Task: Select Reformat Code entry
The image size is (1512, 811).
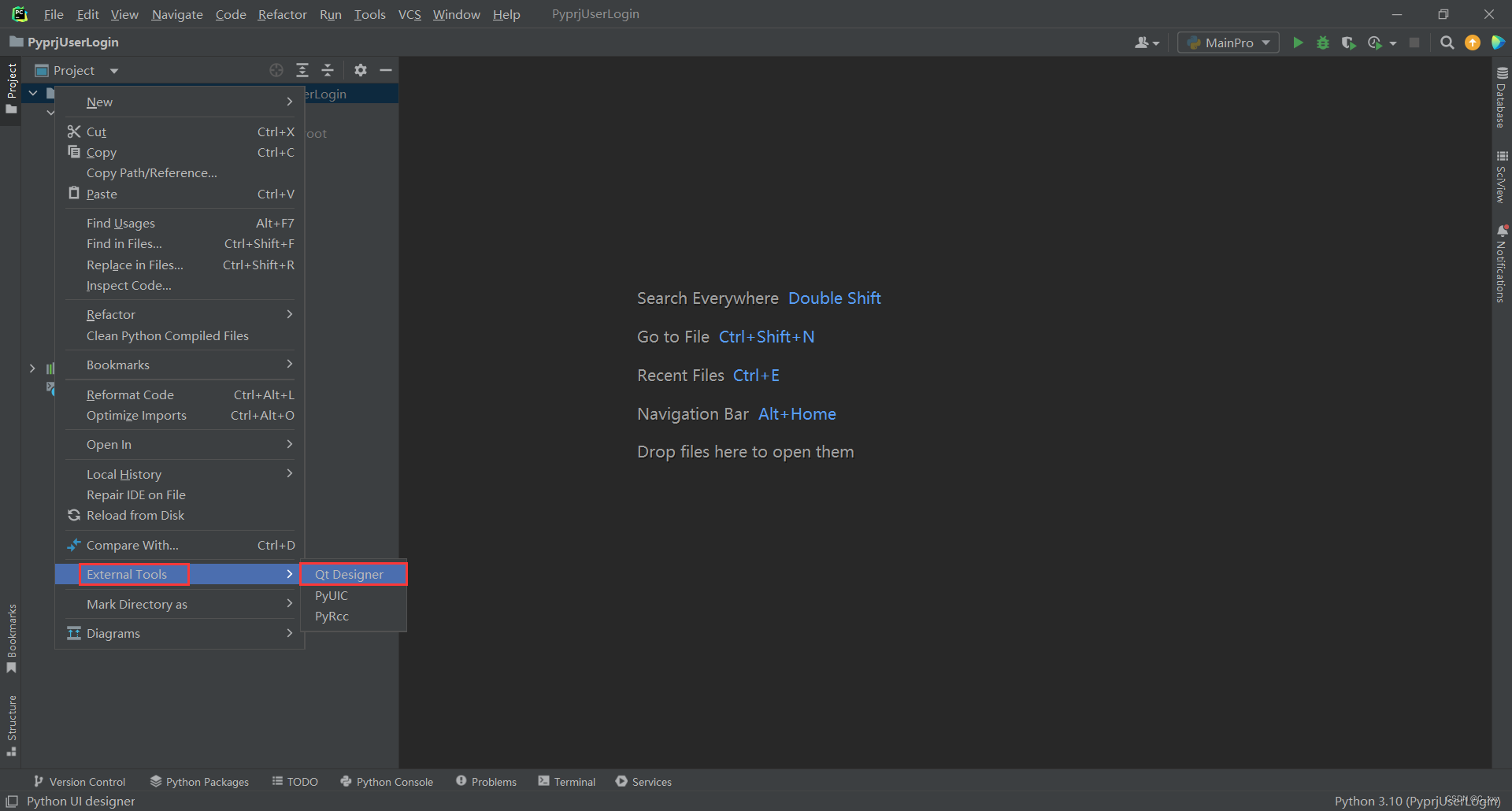Action: [x=180, y=394]
